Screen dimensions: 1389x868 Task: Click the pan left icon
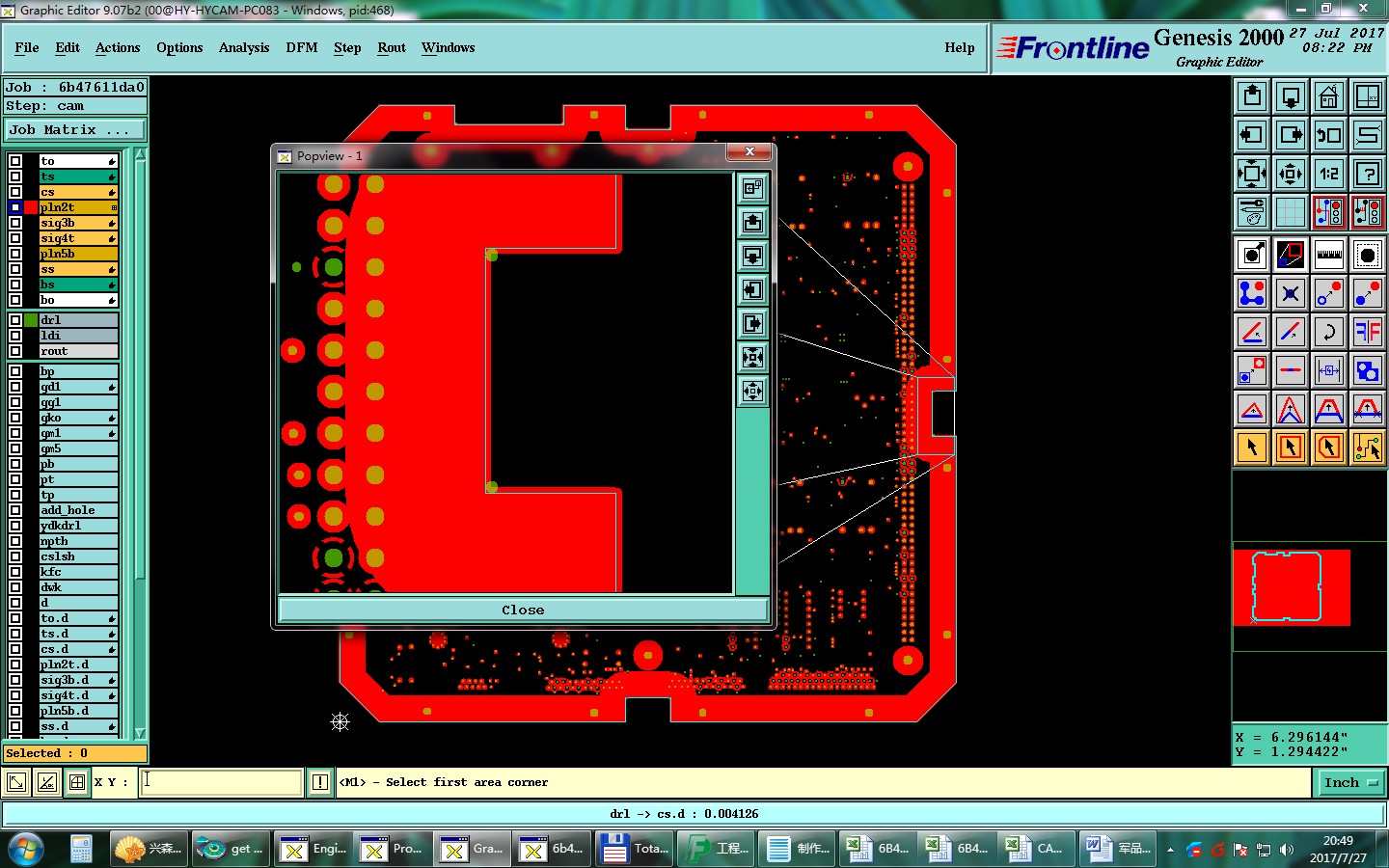tap(1252, 135)
